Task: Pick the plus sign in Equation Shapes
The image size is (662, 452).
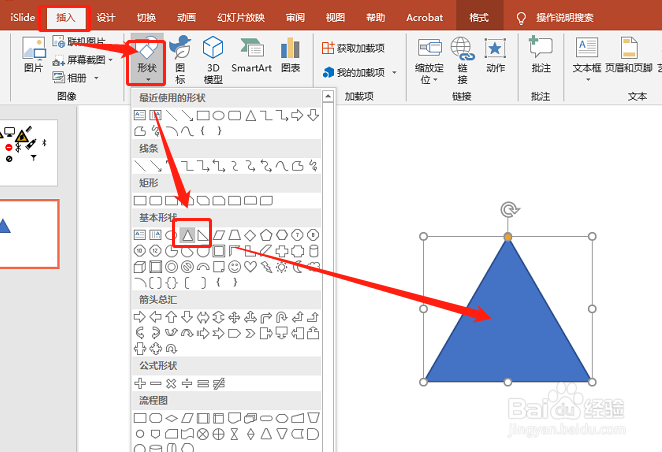Action: (140, 383)
